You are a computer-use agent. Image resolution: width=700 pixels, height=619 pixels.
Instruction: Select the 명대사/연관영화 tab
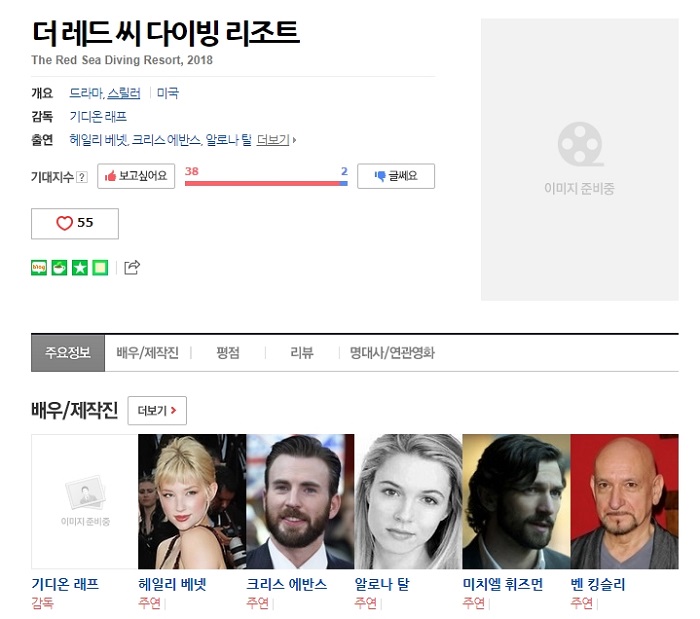(392, 353)
